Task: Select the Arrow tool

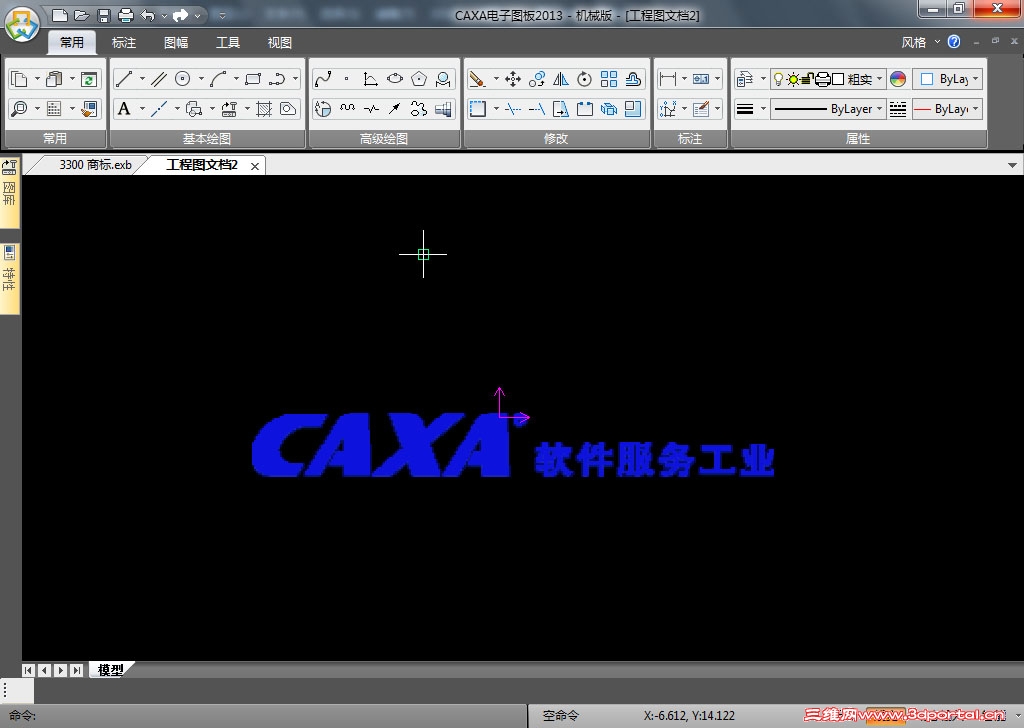Action: [395, 109]
